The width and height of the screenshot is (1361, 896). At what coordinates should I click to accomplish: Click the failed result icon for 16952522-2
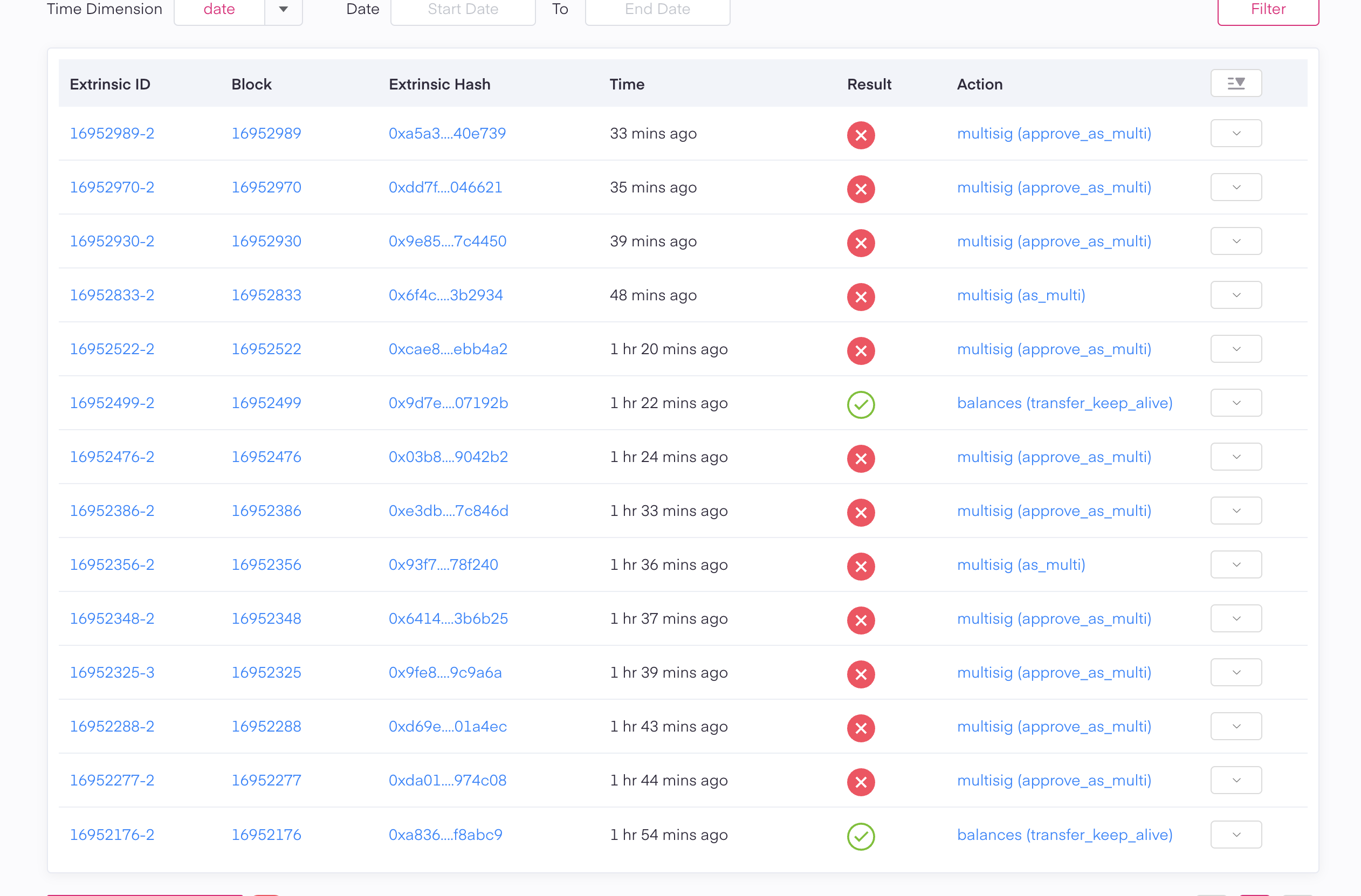(x=861, y=350)
